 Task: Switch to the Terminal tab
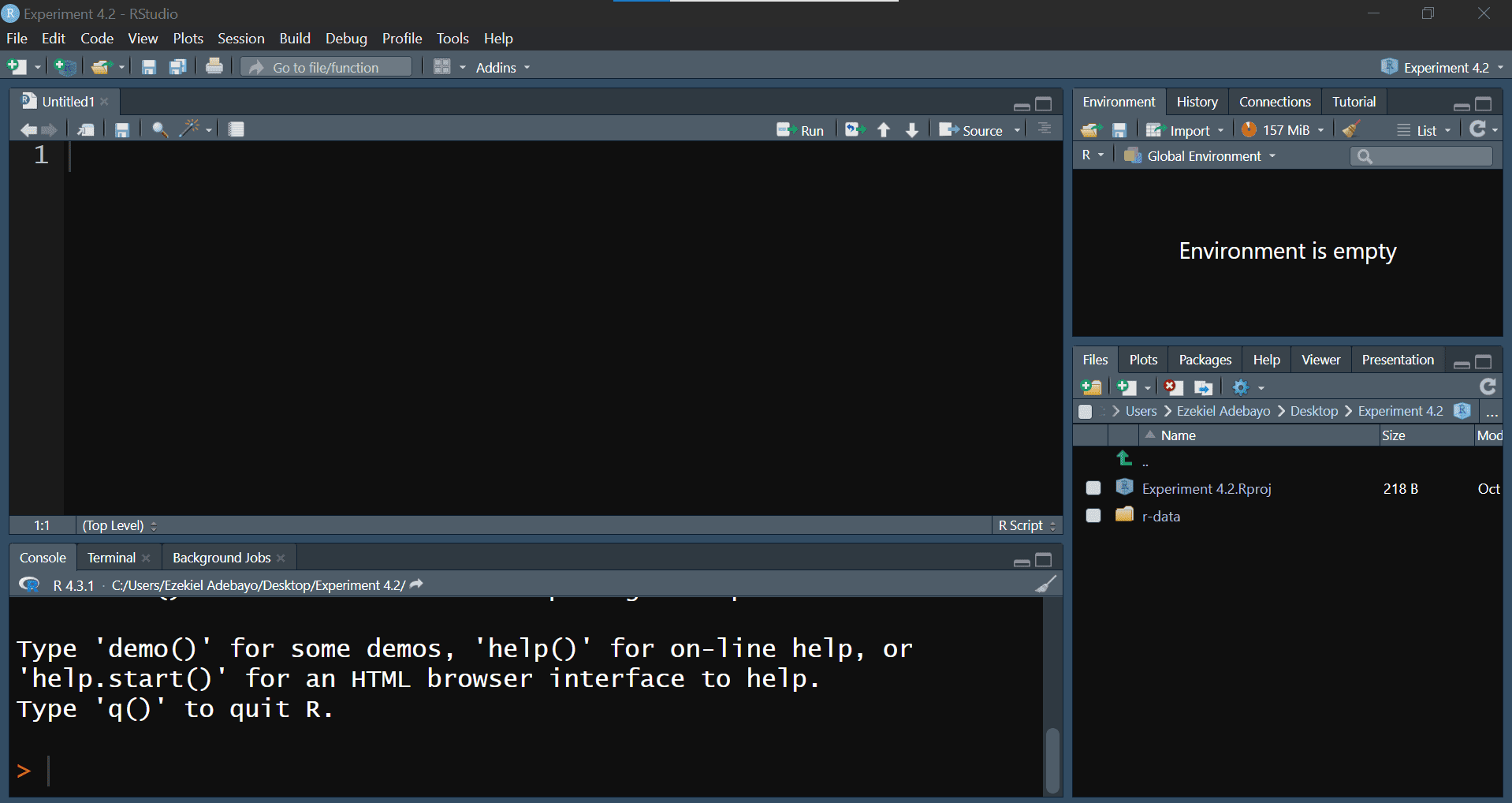pos(111,558)
